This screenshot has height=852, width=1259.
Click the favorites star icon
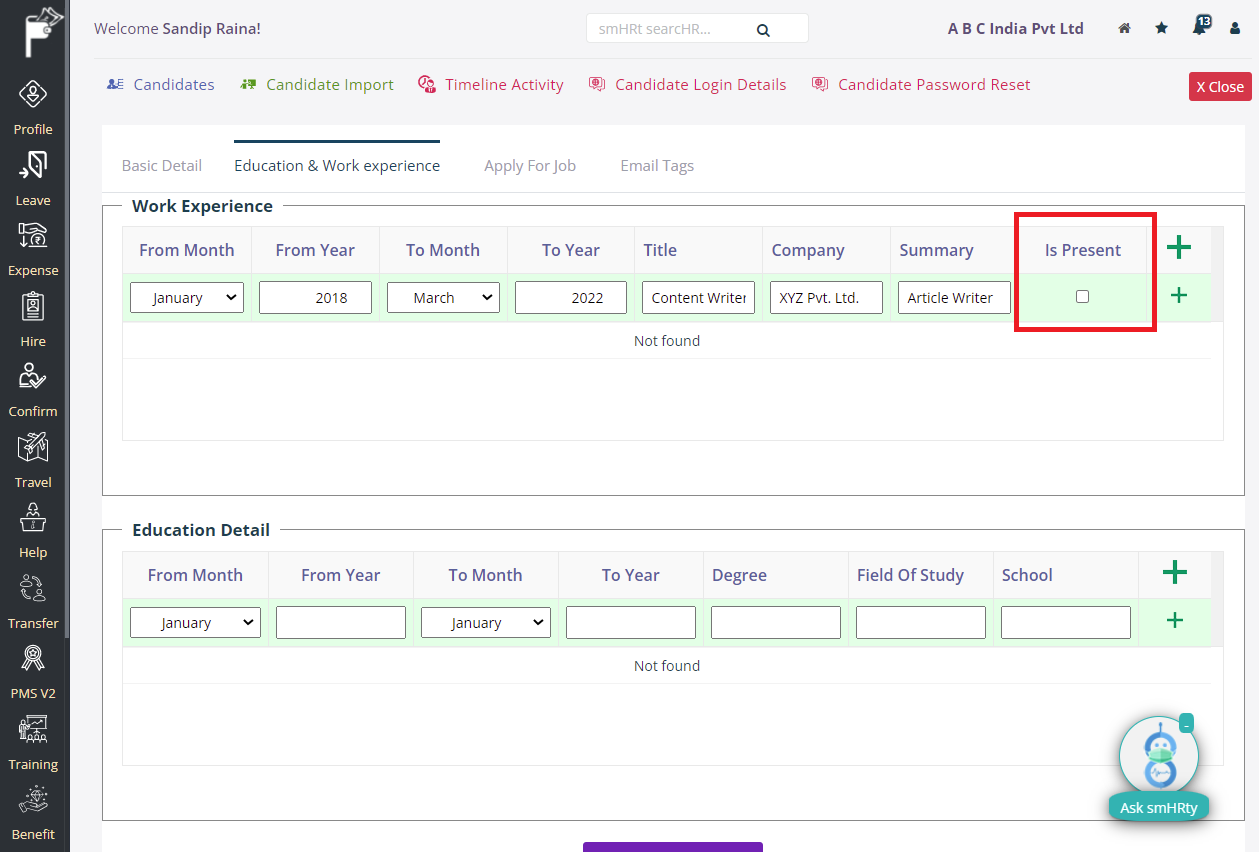[1161, 28]
